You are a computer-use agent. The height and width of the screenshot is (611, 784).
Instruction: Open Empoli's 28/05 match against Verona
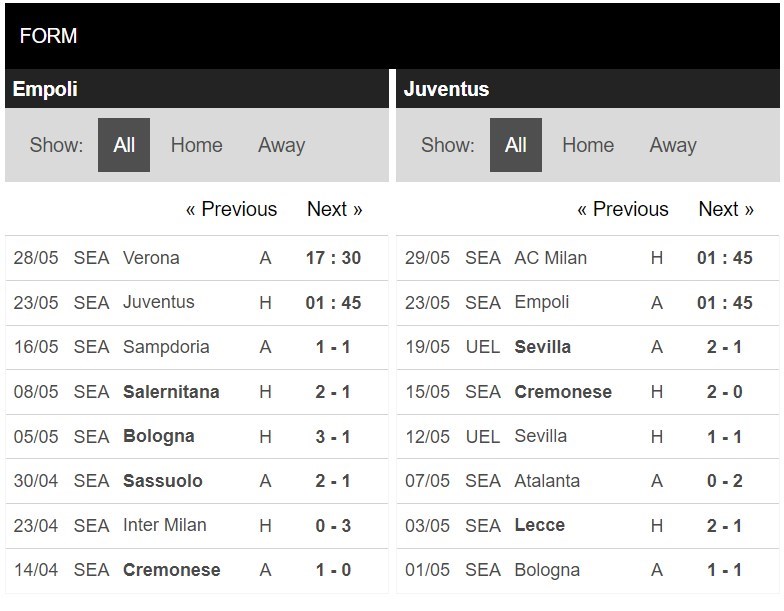tap(196, 258)
